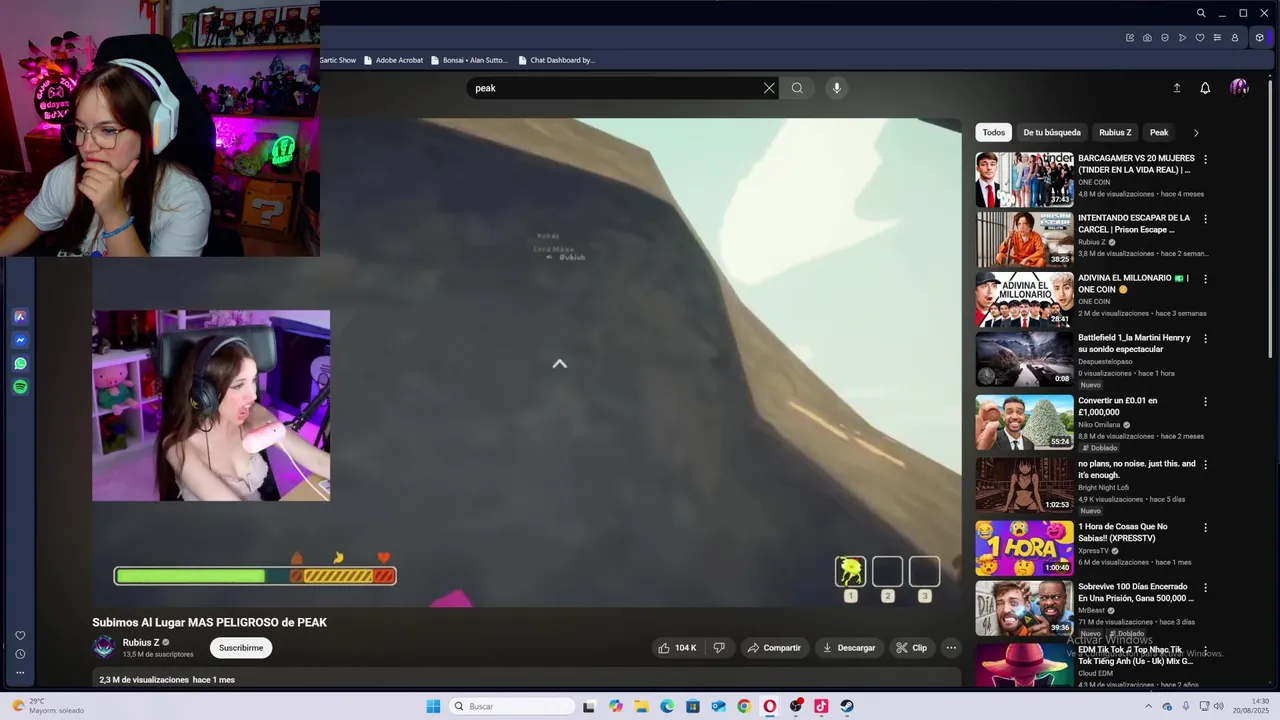Screen dimensions: 1280x720
Task: Start voice search with microphone icon
Action: [837, 88]
